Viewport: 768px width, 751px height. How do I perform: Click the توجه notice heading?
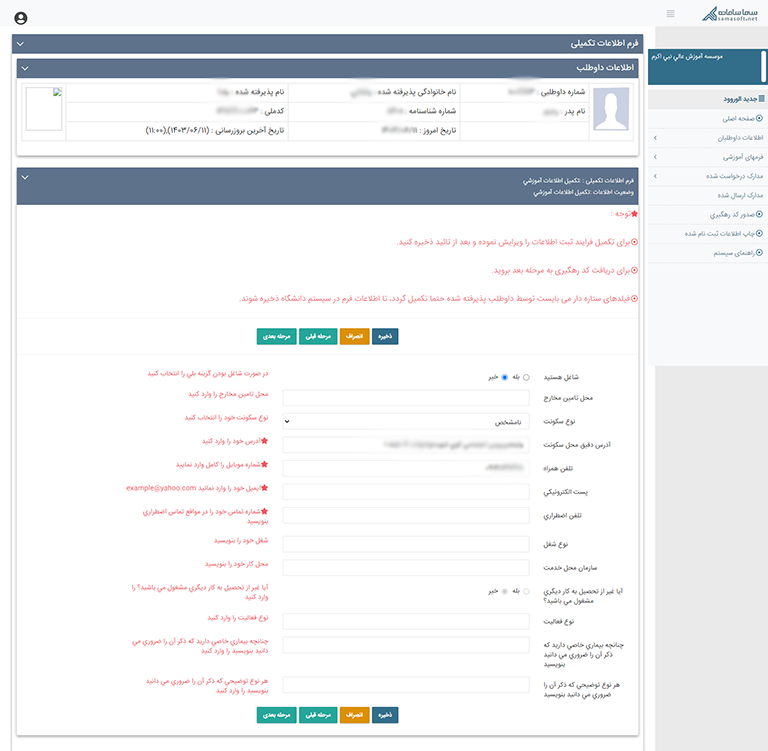click(x=624, y=214)
